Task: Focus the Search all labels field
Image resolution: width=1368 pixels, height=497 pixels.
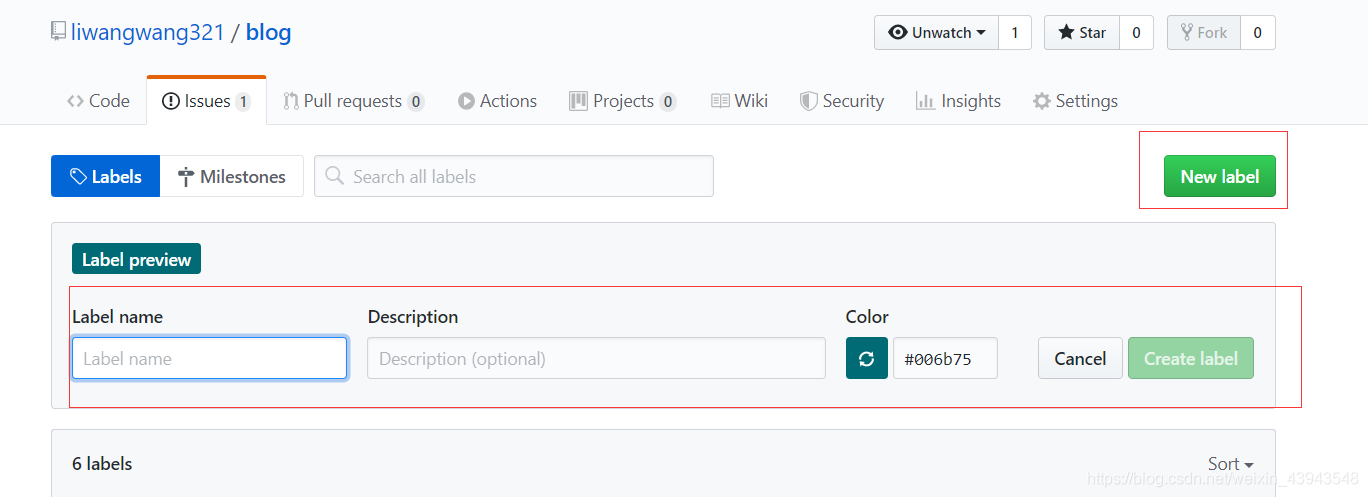Action: point(514,176)
